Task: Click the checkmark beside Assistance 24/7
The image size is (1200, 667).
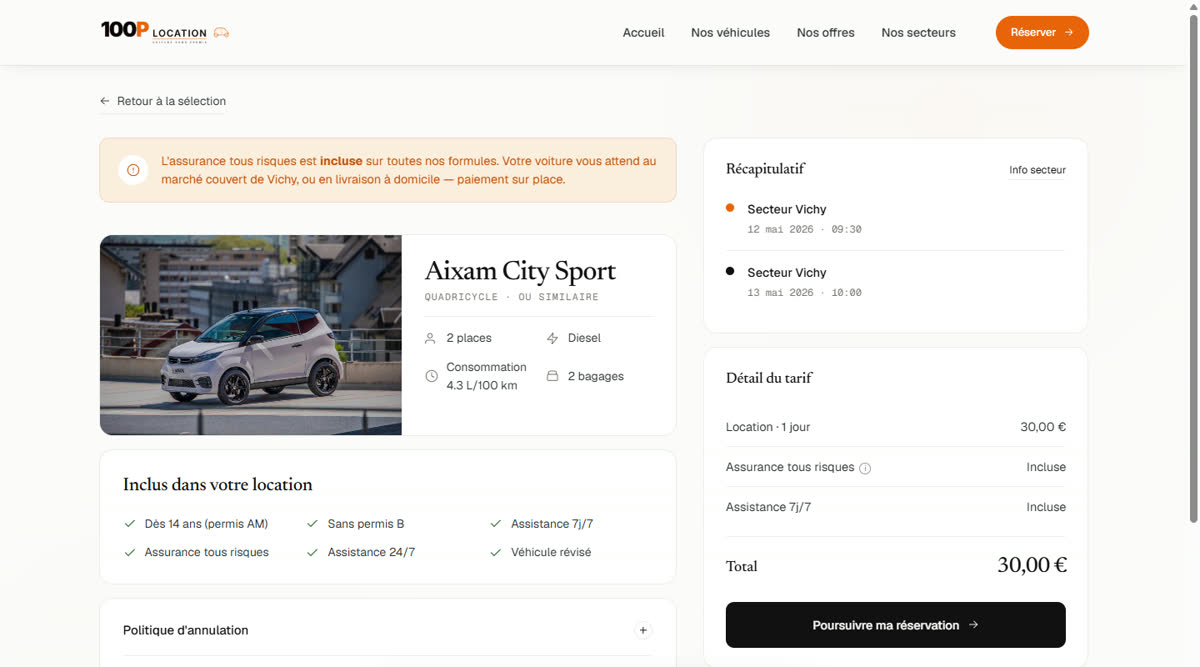Action: tap(313, 552)
